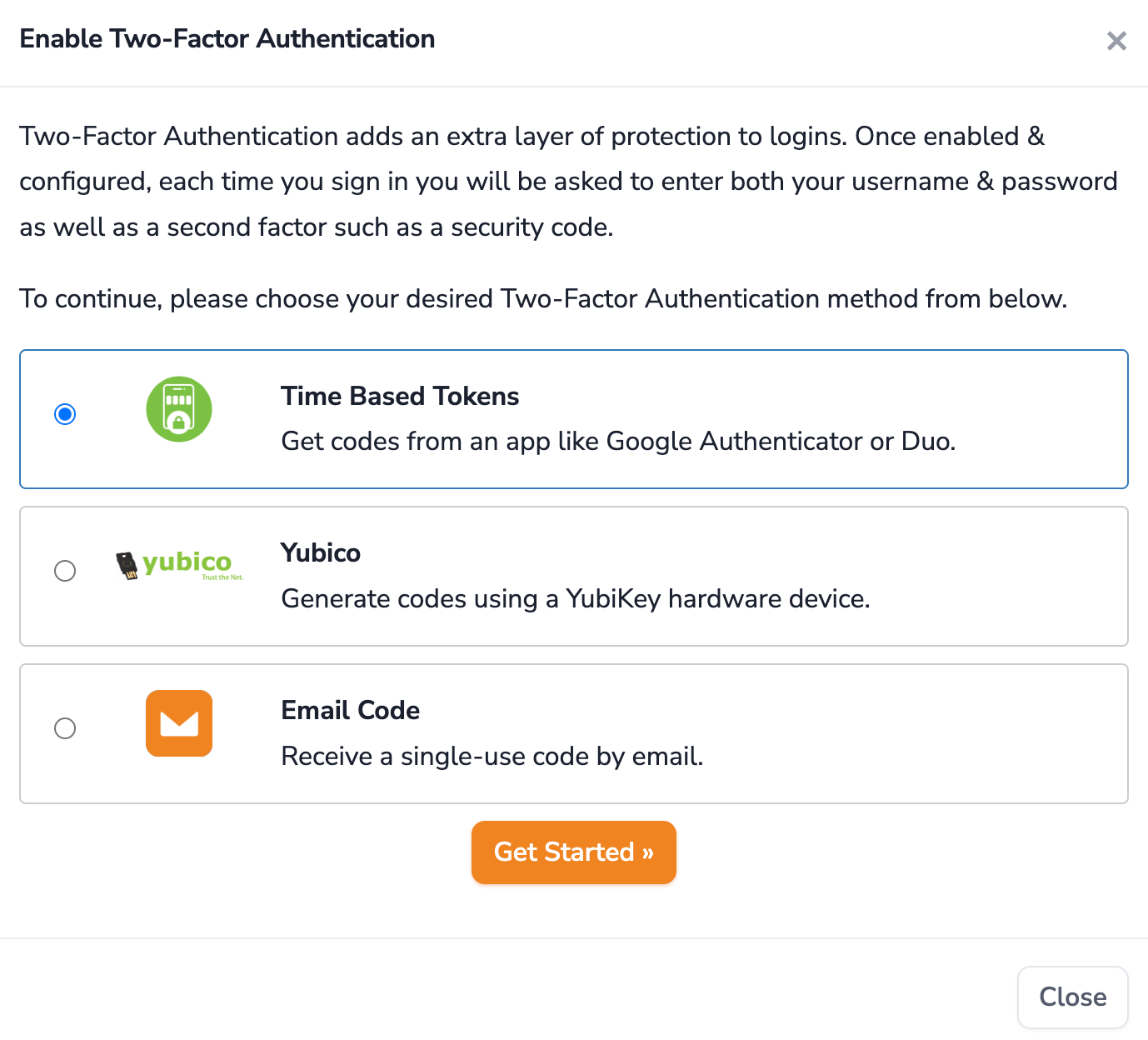1148x1040 pixels.
Task: Click the 'To continue, please choose' instruction text
Action: coord(543,298)
